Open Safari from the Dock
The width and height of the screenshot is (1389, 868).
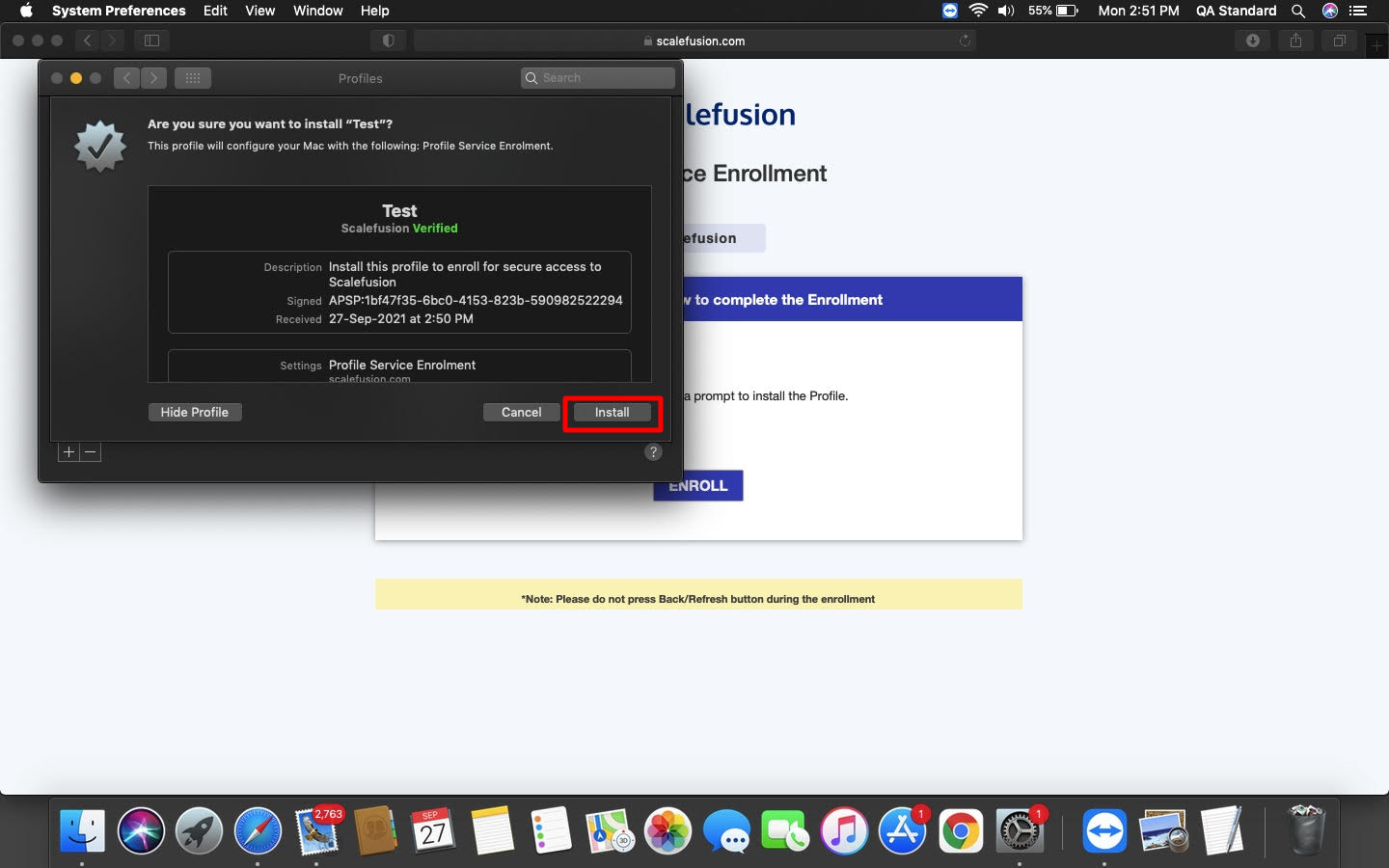pyautogui.click(x=258, y=830)
